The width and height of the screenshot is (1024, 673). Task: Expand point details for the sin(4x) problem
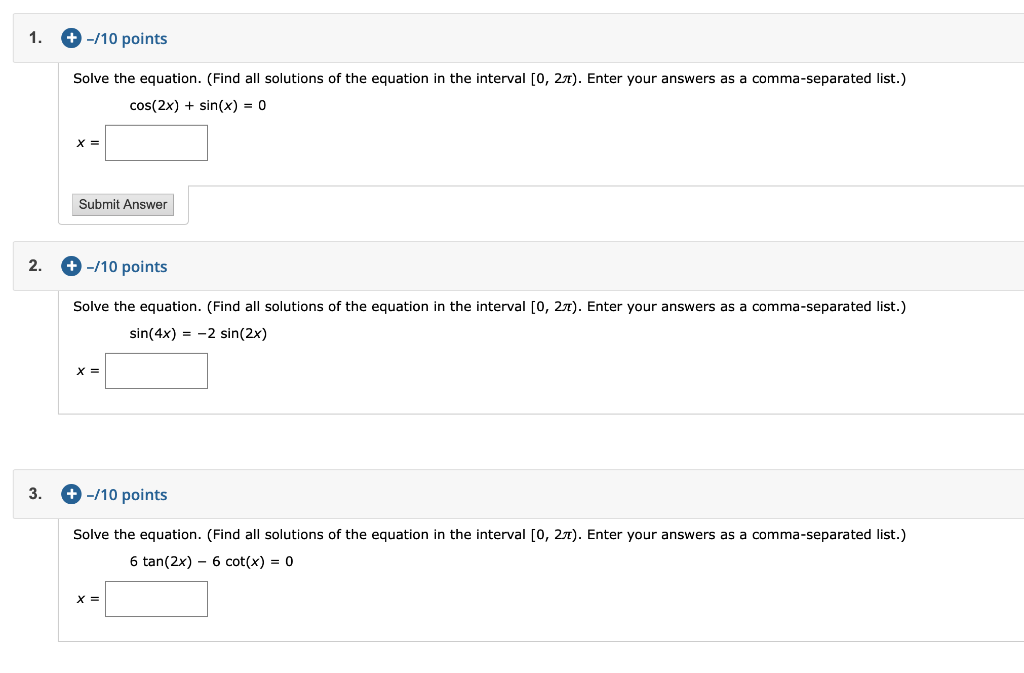[70, 266]
